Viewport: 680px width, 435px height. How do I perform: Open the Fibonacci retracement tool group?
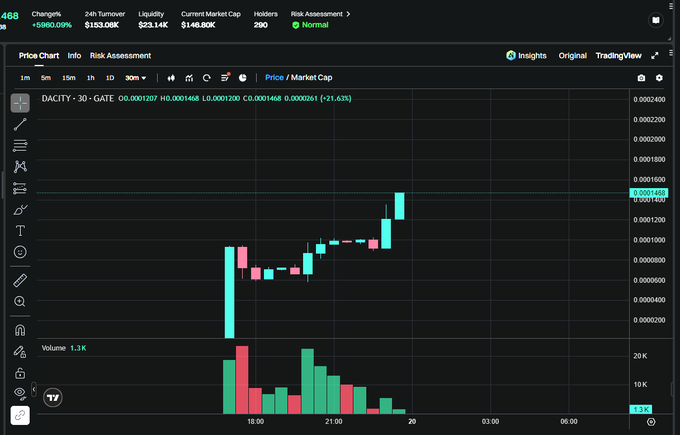[x=20, y=145]
